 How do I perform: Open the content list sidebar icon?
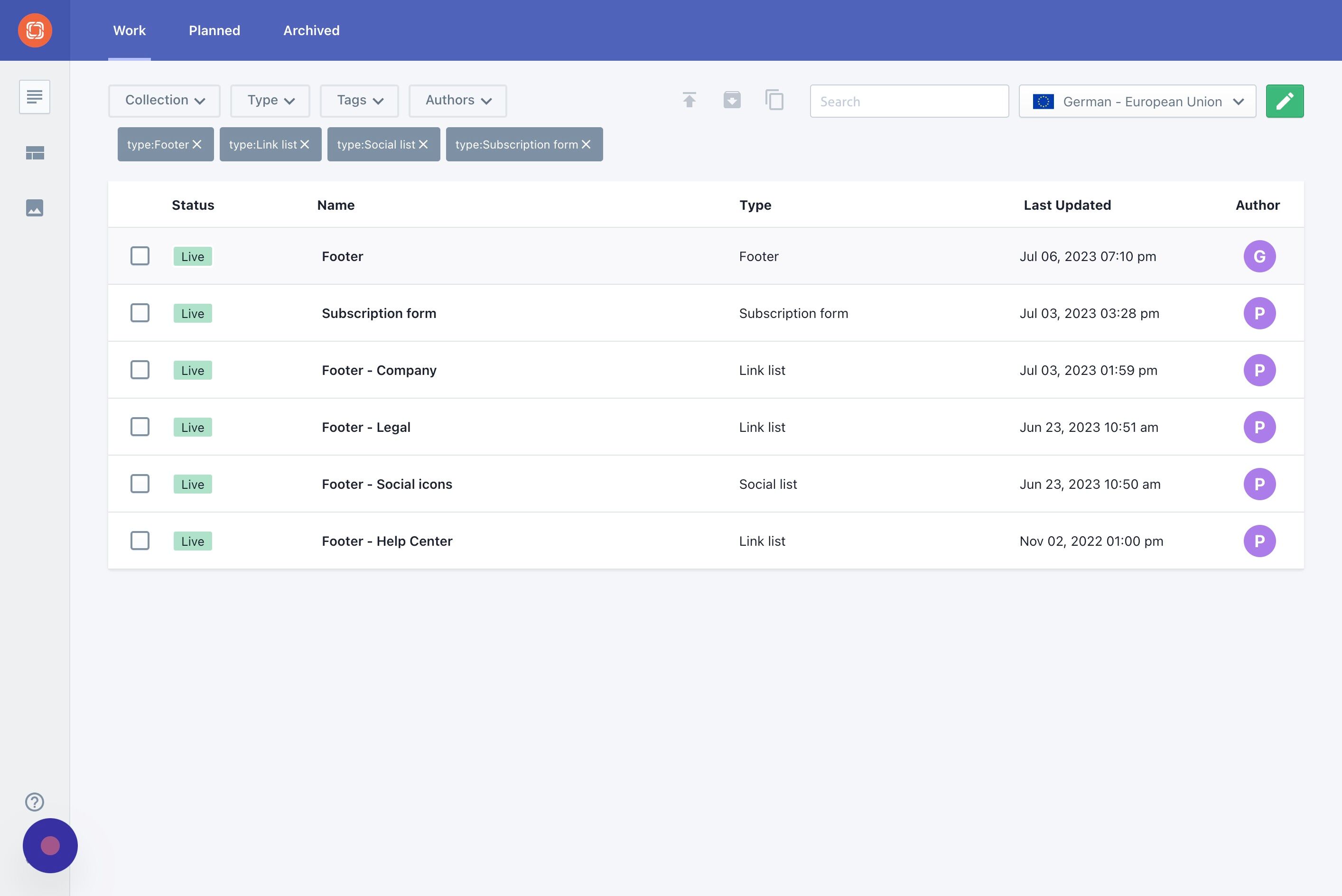click(x=35, y=96)
